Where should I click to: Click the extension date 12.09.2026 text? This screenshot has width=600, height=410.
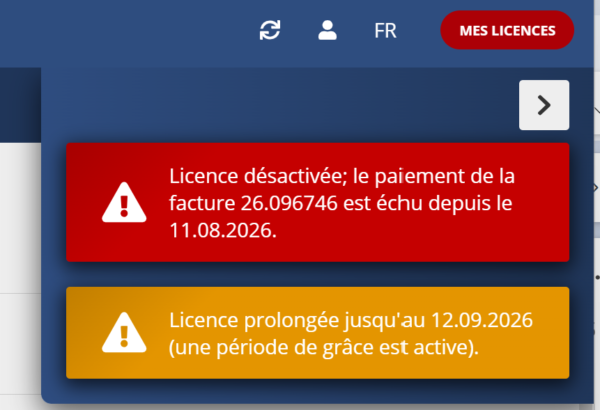click(x=482, y=320)
